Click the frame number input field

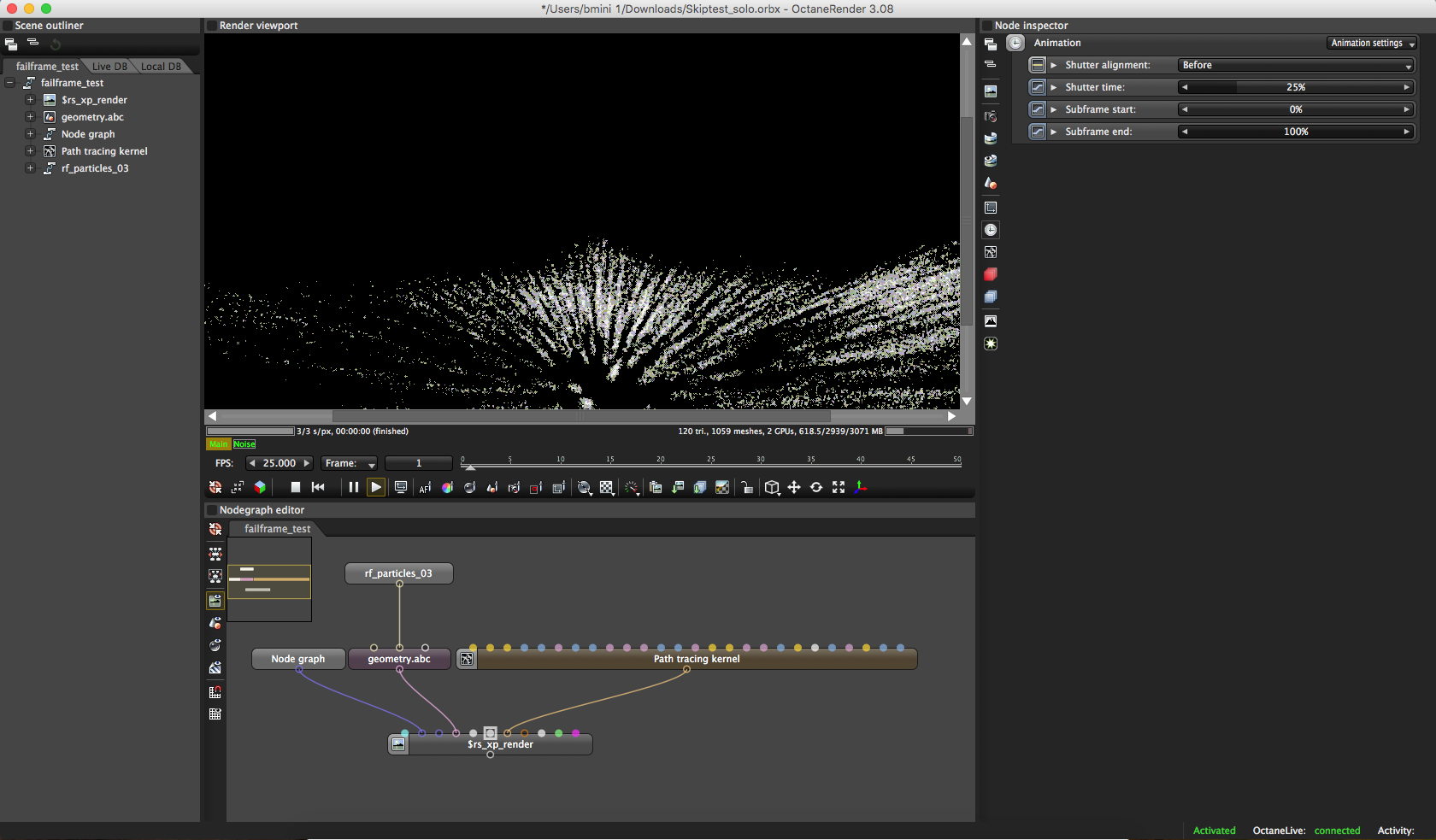pyautogui.click(x=419, y=463)
